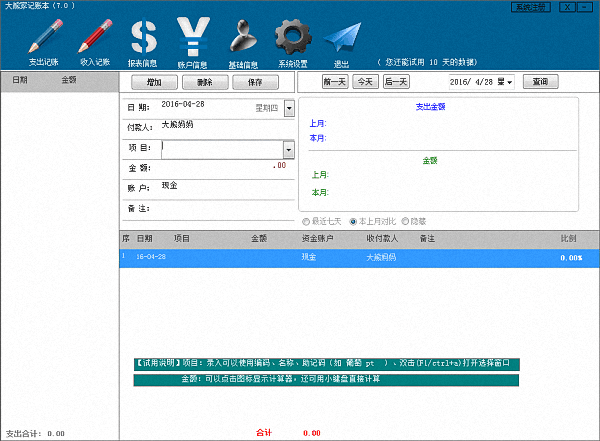Screen dimensions: 600x441
Task: Open the query date picker dropdown
Action: (509, 82)
